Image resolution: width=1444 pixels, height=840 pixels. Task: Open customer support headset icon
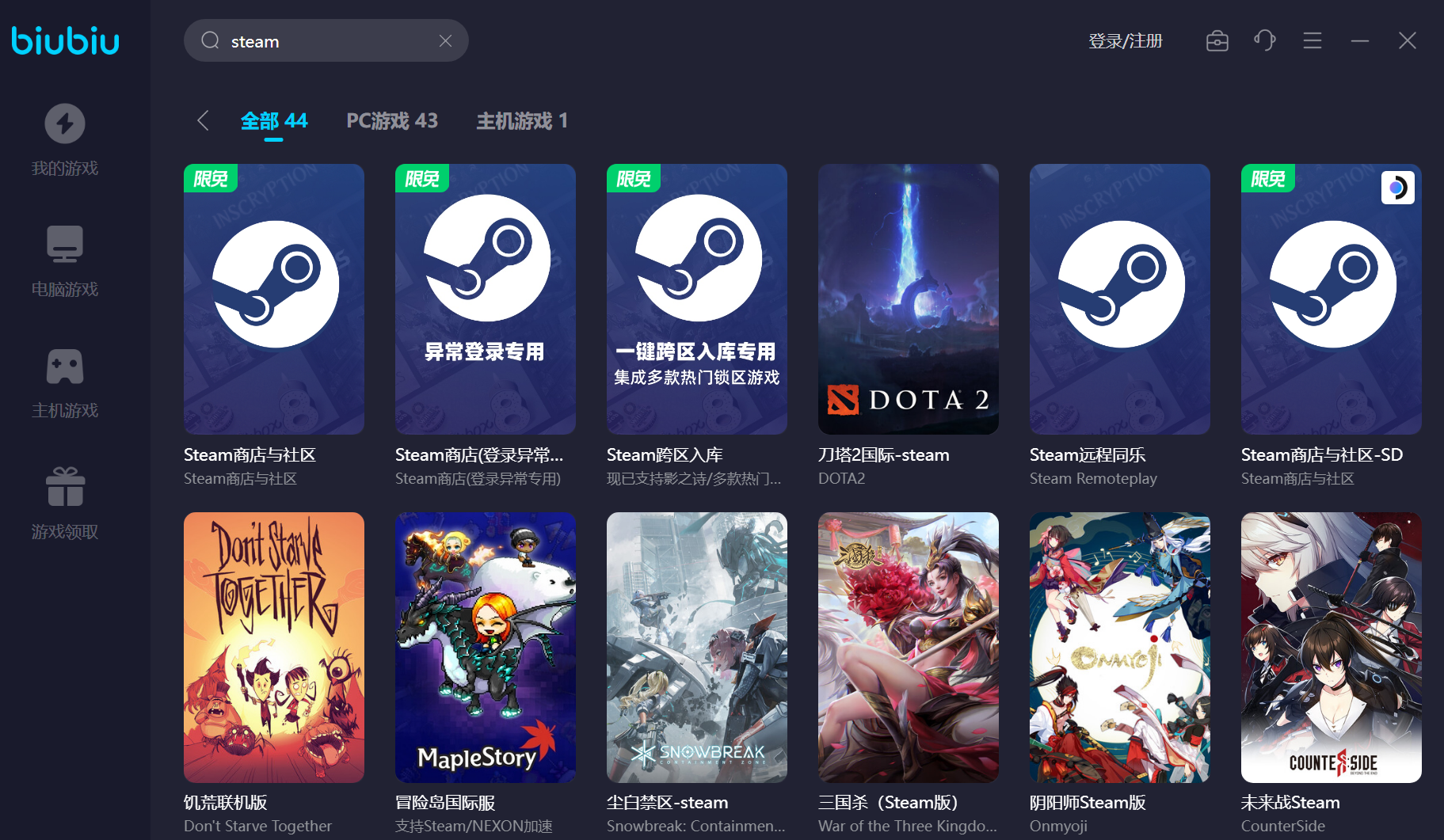pyautogui.click(x=1265, y=40)
